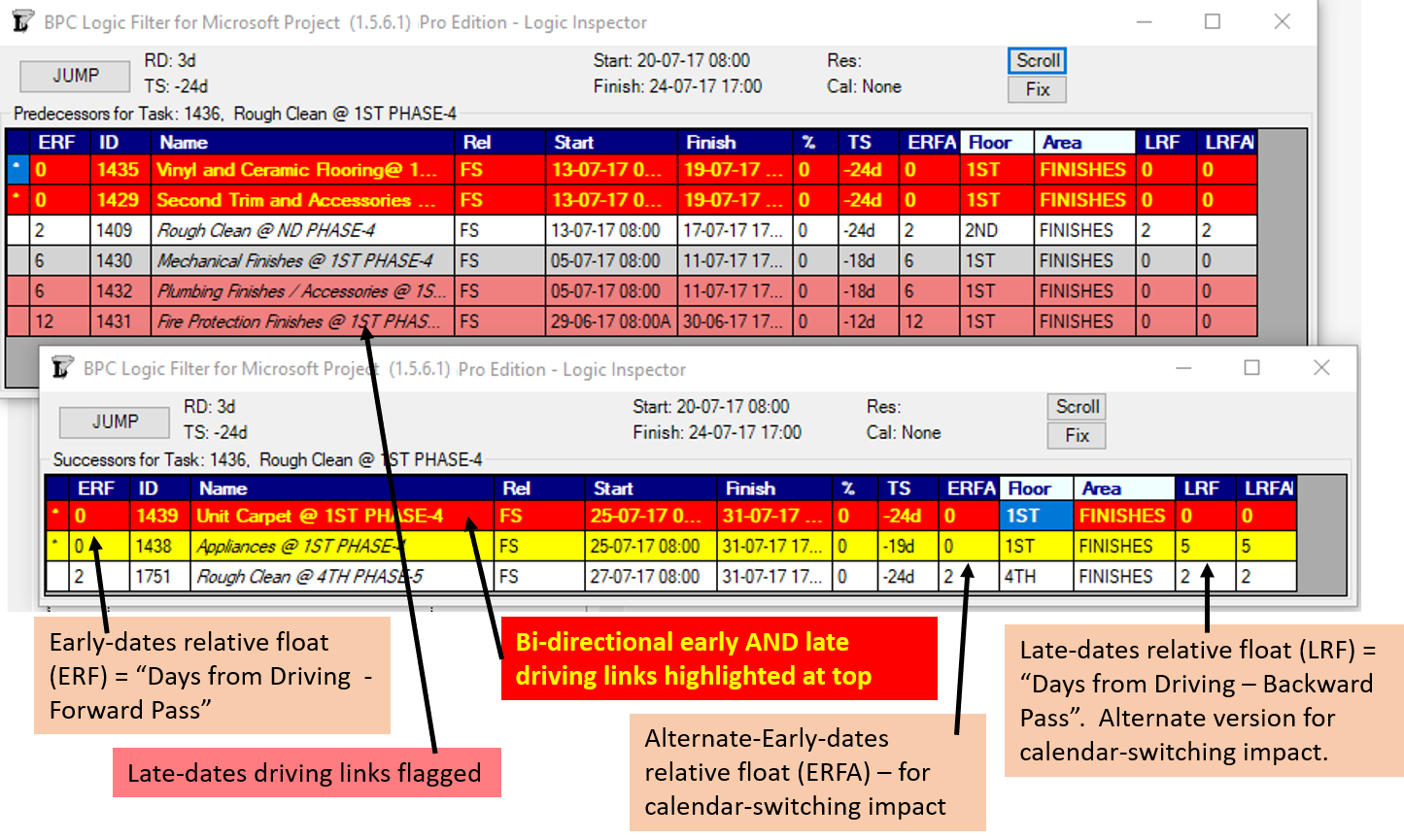
Task: Click JUMP button in Predecessors window
Action: coord(75,76)
